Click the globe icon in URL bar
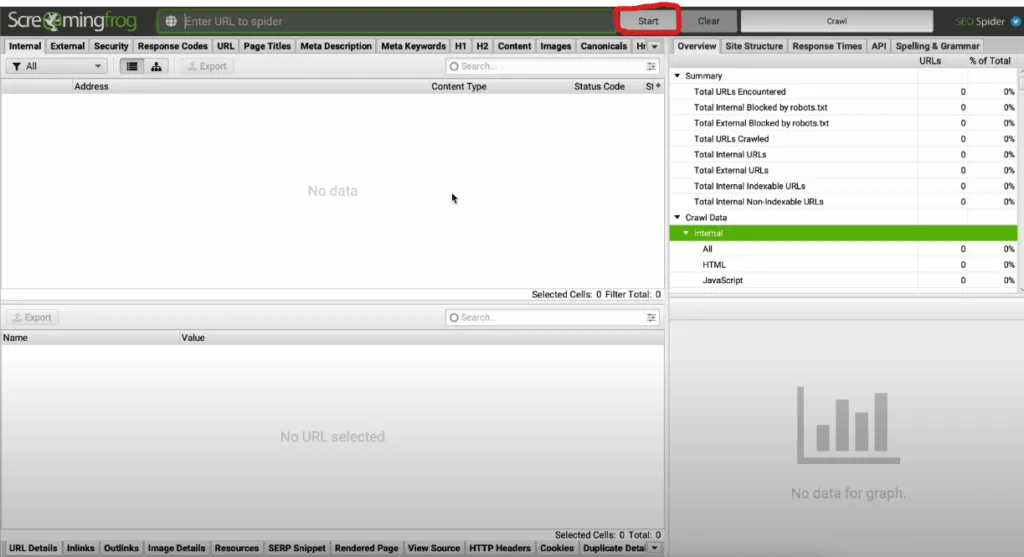This screenshot has width=1024, height=557. tap(170, 22)
